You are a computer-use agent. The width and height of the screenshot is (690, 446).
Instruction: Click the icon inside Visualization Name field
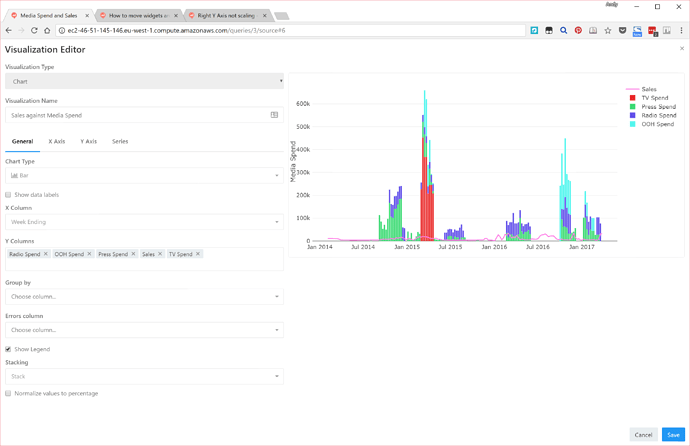point(274,115)
